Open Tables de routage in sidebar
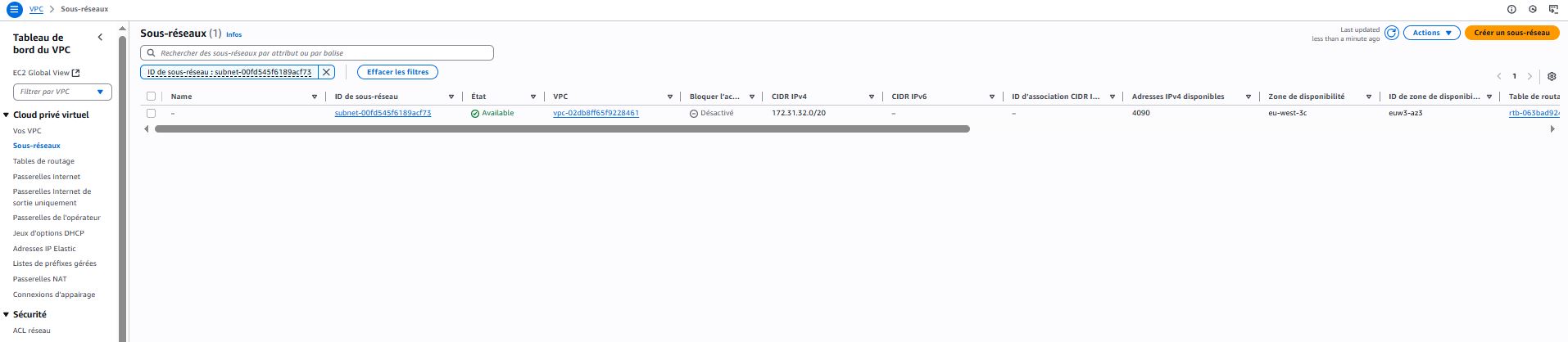 (43, 161)
